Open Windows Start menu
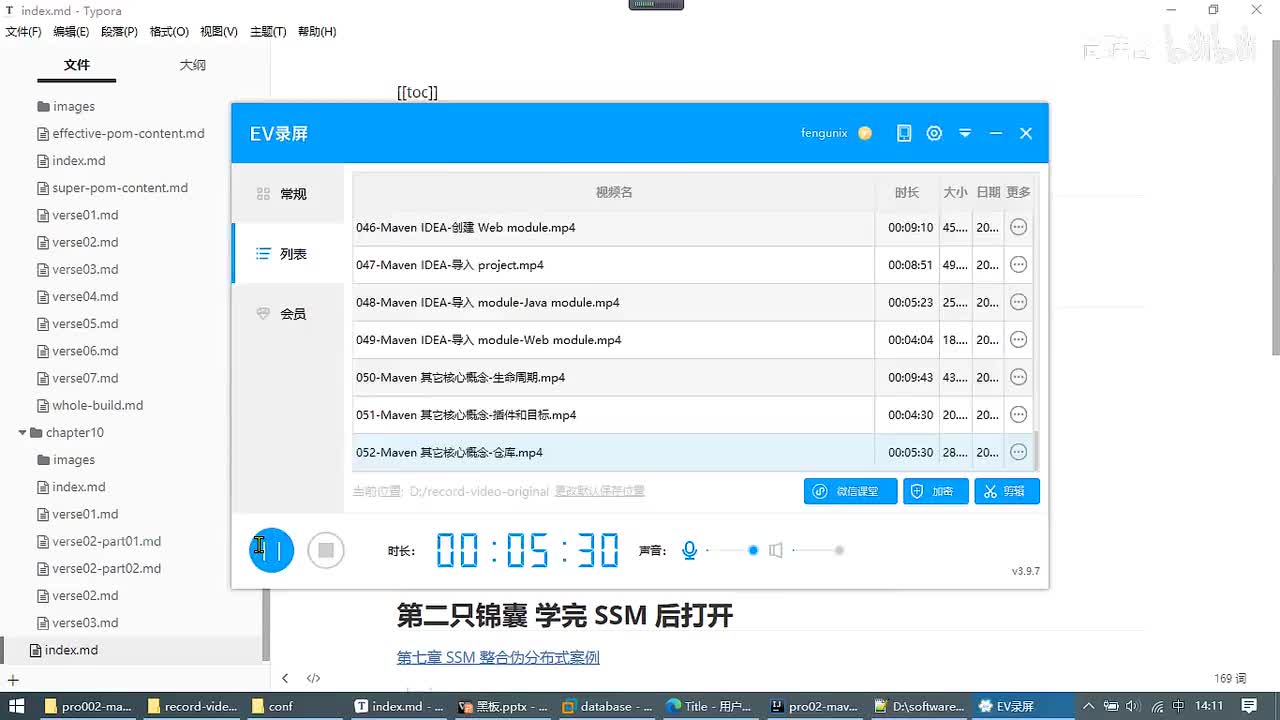This screenshot has width=1280, height=720. 16,706
